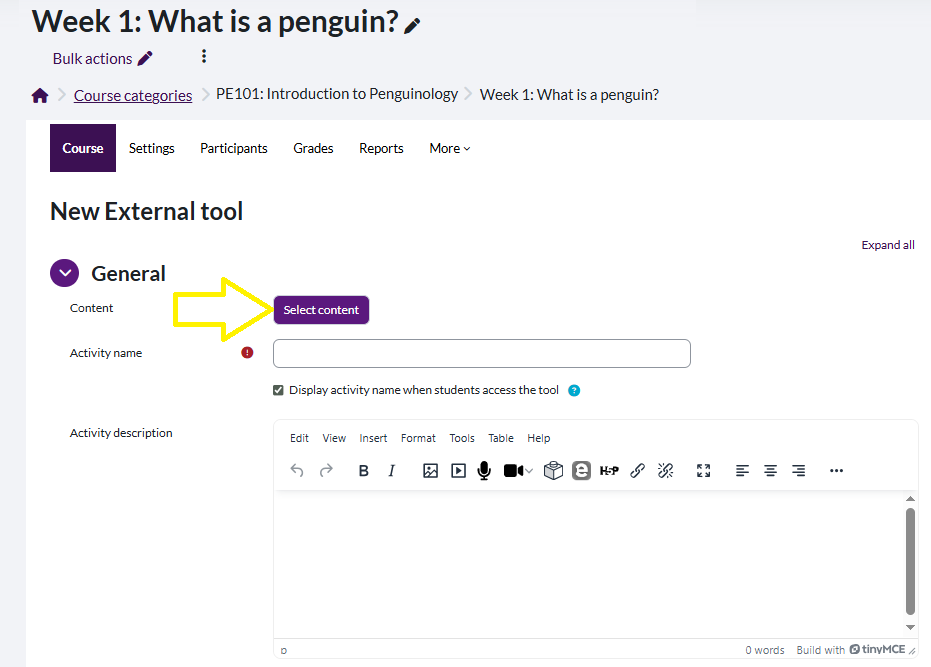Open the editor's Format menu

418,438
